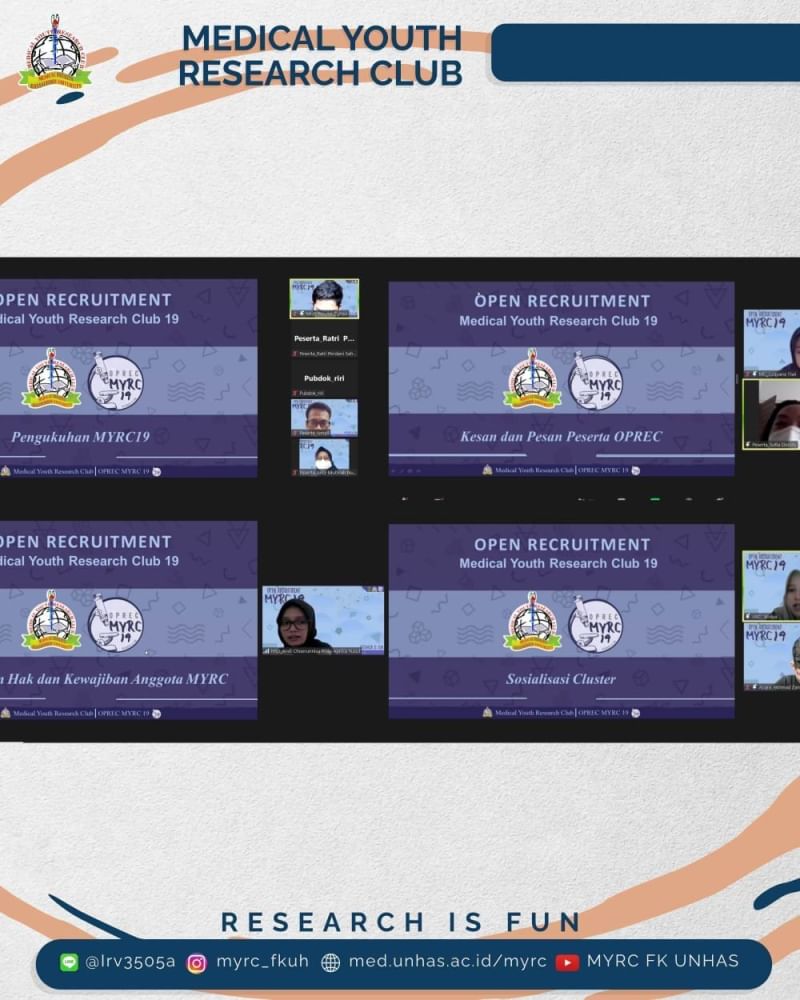Open the myrc_fkuh Instagram handle
Image resolution: width=800 pixels, height=1000 pixels.
point(262,961)
